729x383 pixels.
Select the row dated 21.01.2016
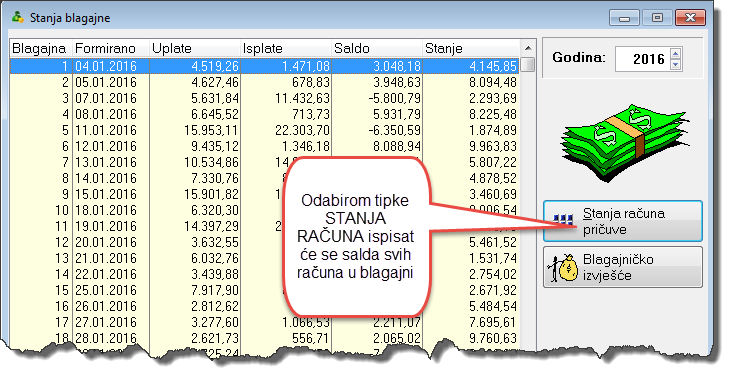[265, 258]
